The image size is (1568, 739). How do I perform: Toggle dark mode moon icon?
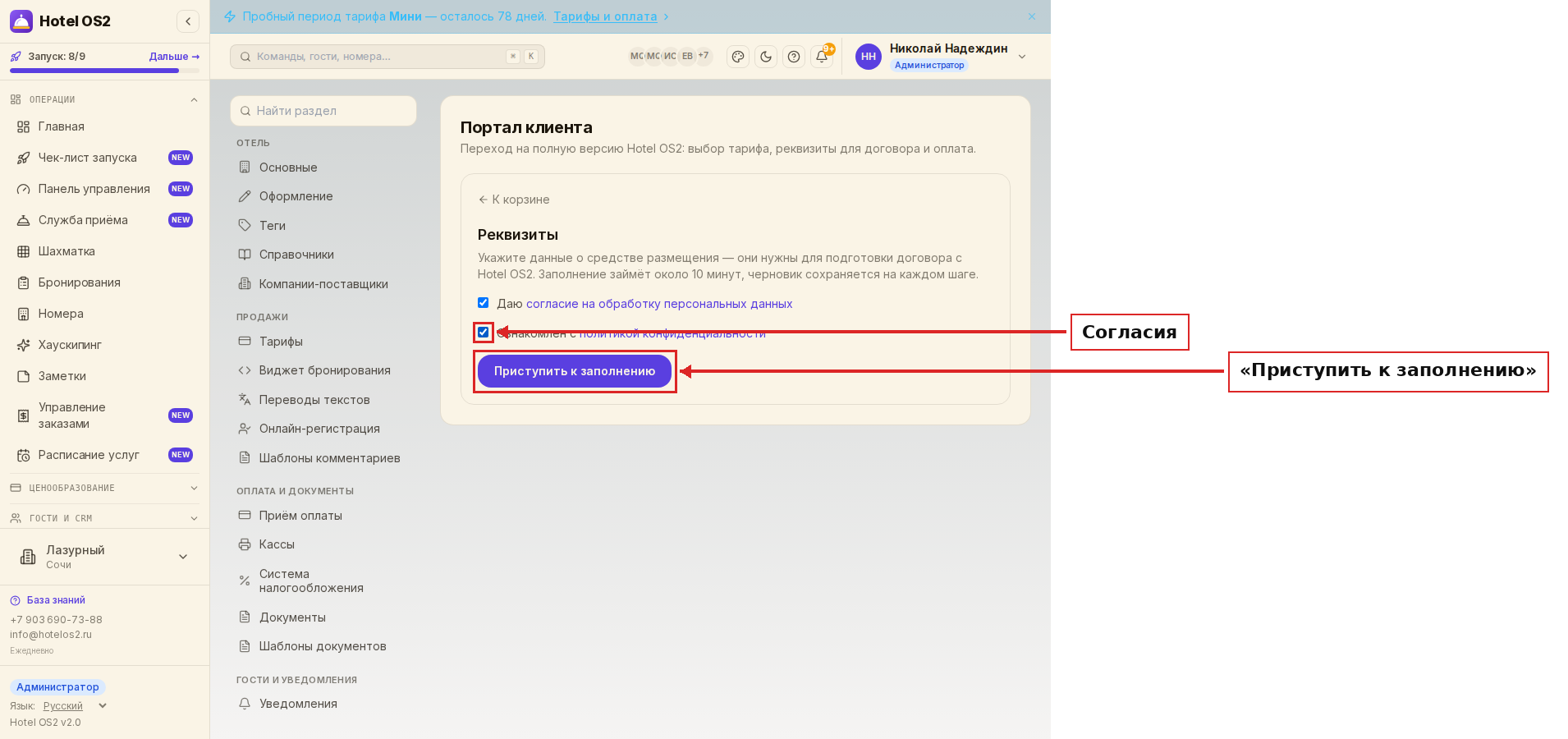[766, 57]
